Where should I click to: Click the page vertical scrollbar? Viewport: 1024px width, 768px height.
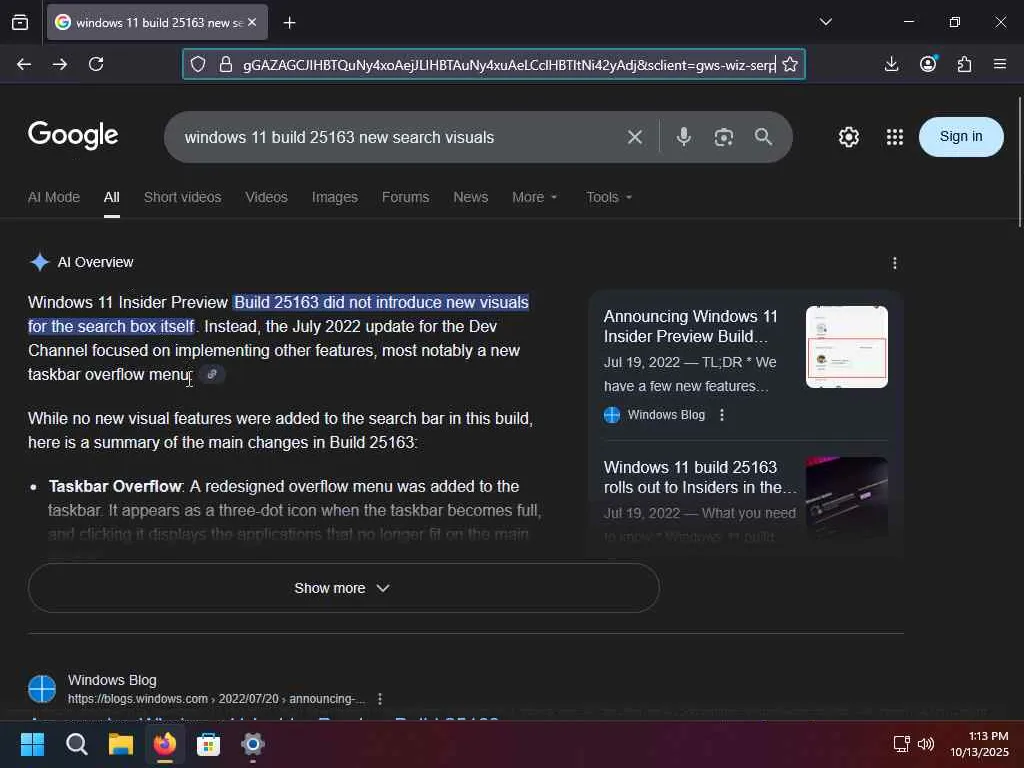tap(1019, 161)
